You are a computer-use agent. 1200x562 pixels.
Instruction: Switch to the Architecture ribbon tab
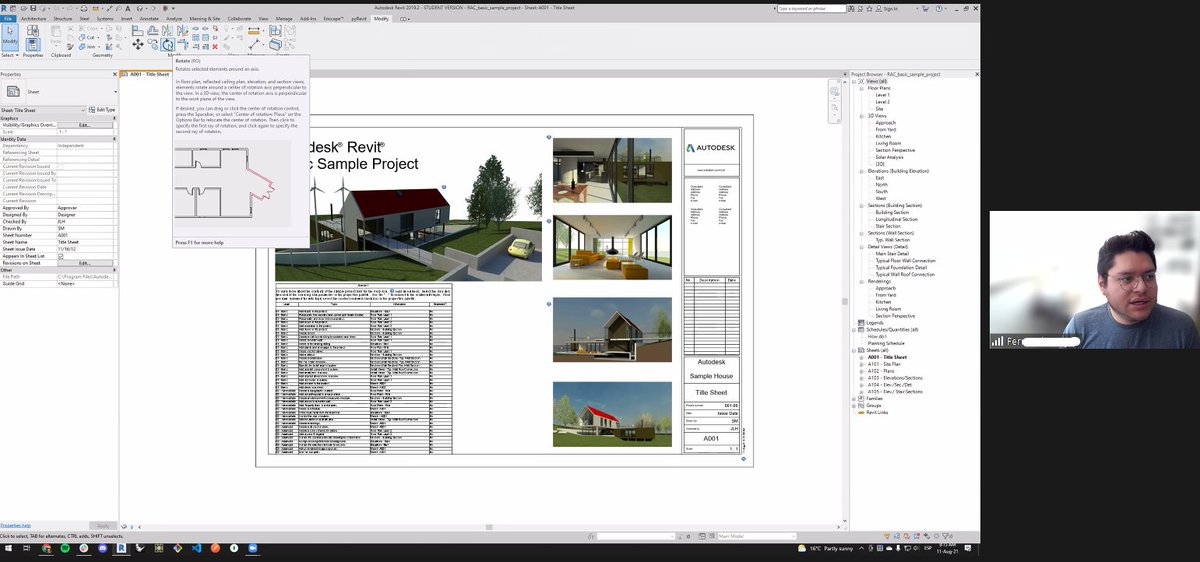click(33, 18)
